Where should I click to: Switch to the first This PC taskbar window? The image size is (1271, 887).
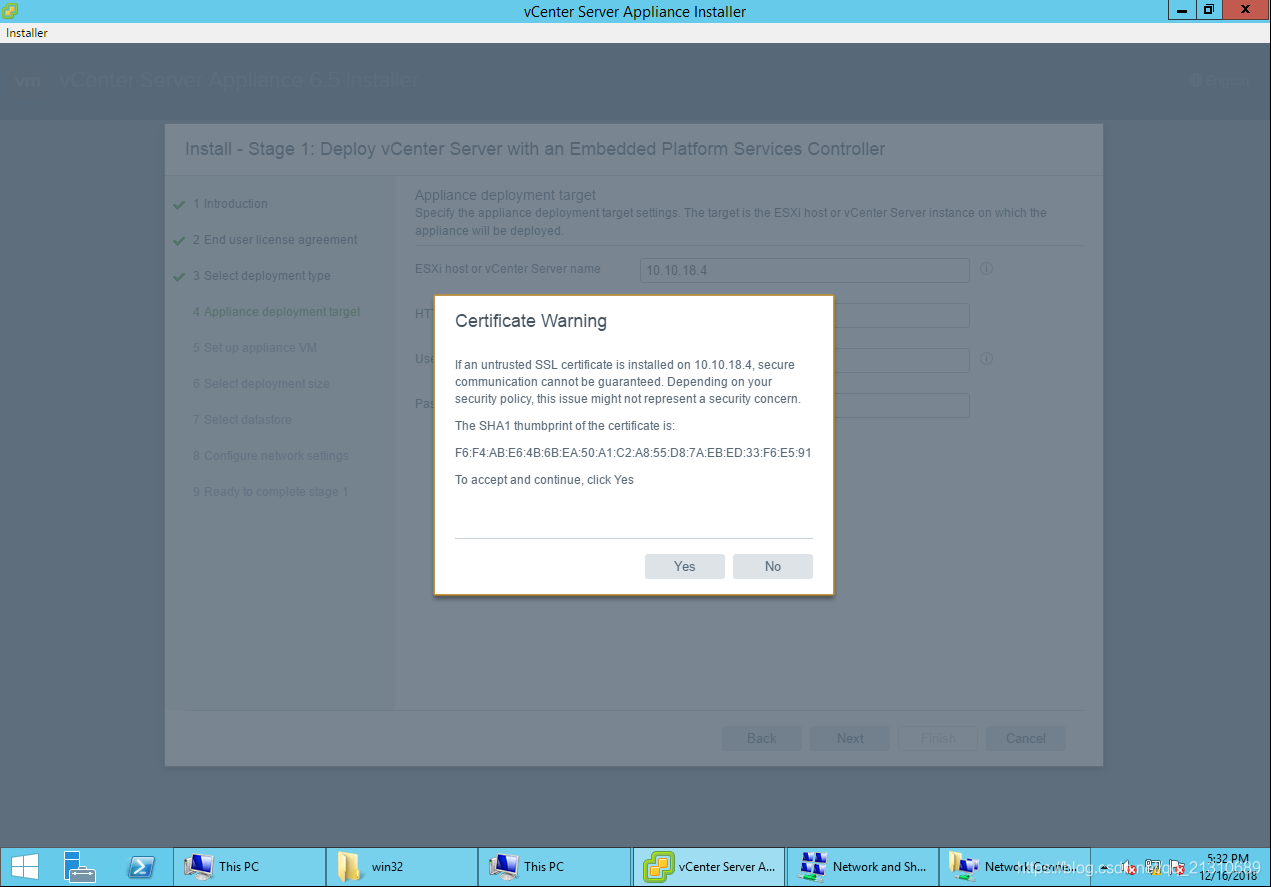250,866
